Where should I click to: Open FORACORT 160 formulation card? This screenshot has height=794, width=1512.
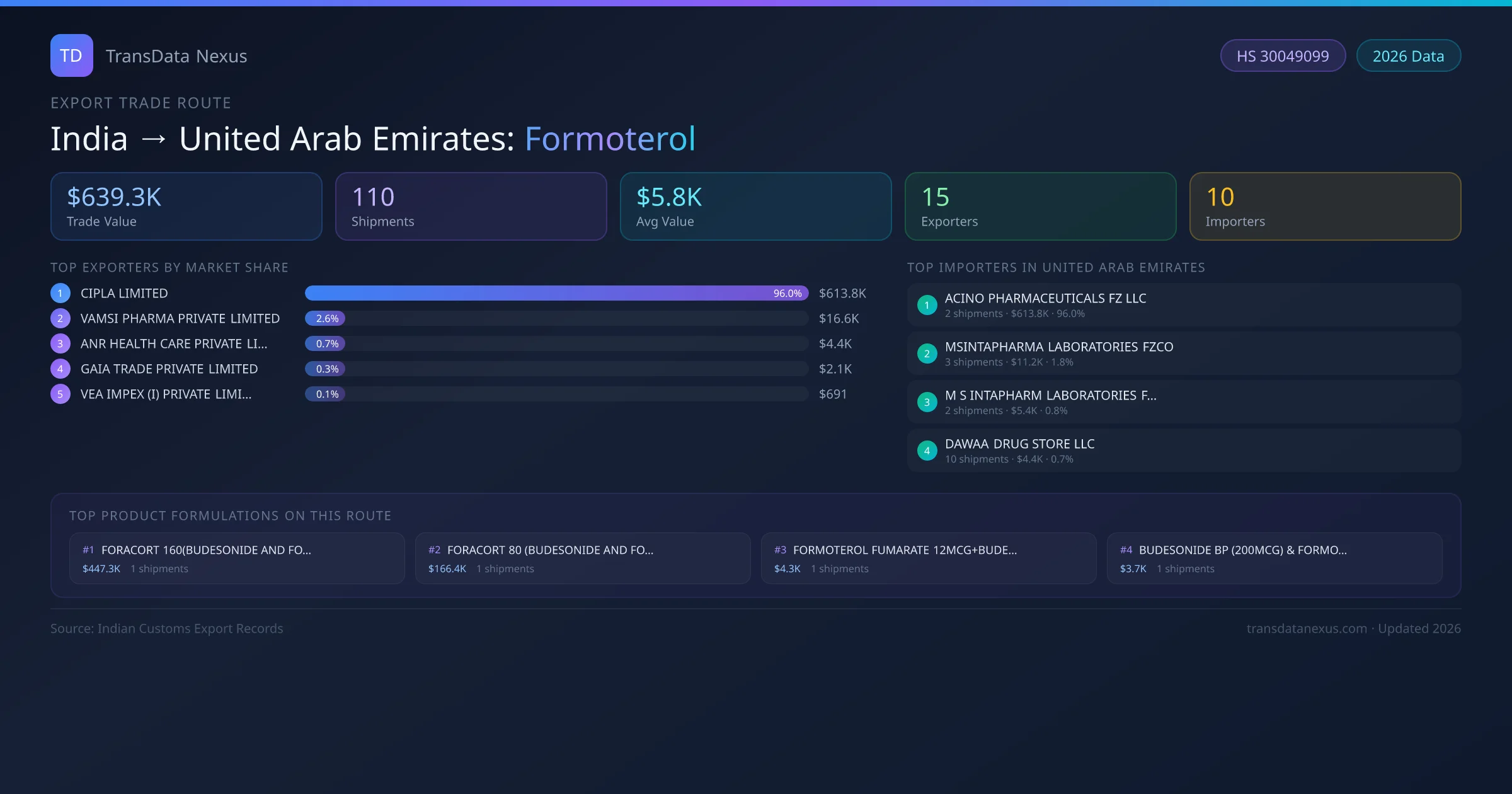coord(237,558)
